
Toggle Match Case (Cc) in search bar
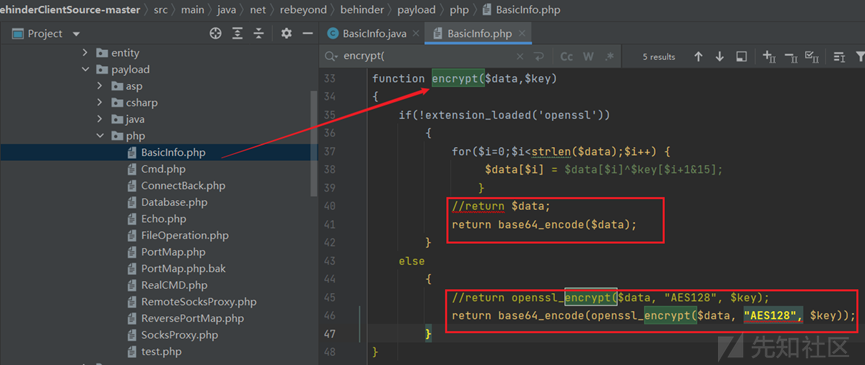tap(567, 56)
